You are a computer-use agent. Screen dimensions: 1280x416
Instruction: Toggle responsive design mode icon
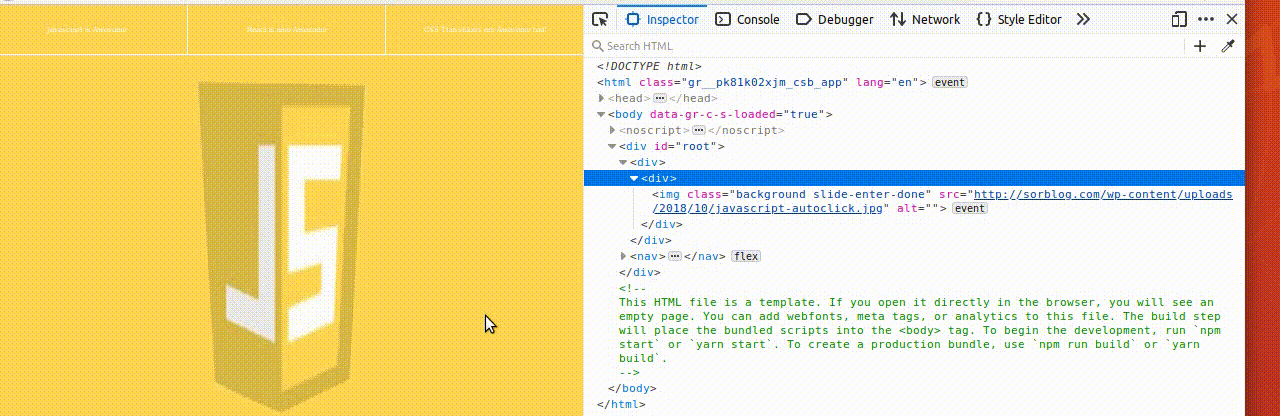[x=1180, y=19]
